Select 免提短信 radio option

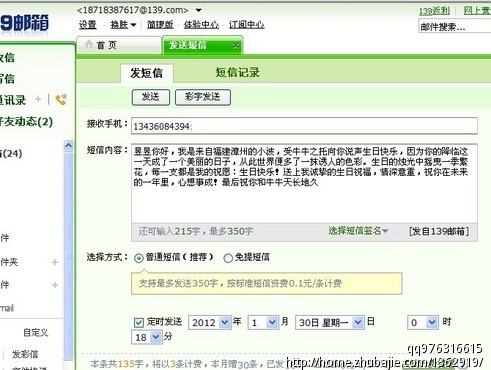point(228,258)
